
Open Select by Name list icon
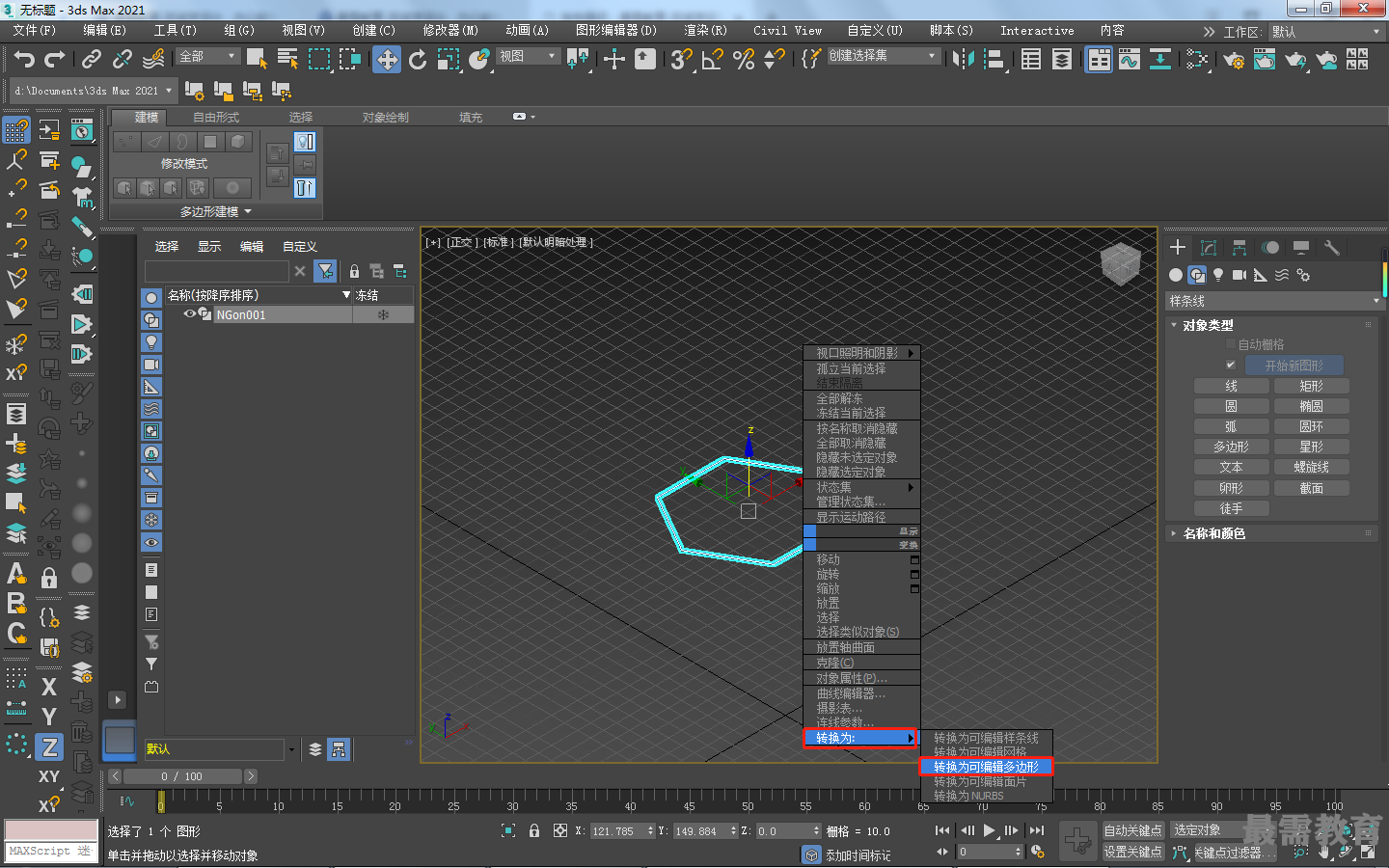click(x=287, y=60)
